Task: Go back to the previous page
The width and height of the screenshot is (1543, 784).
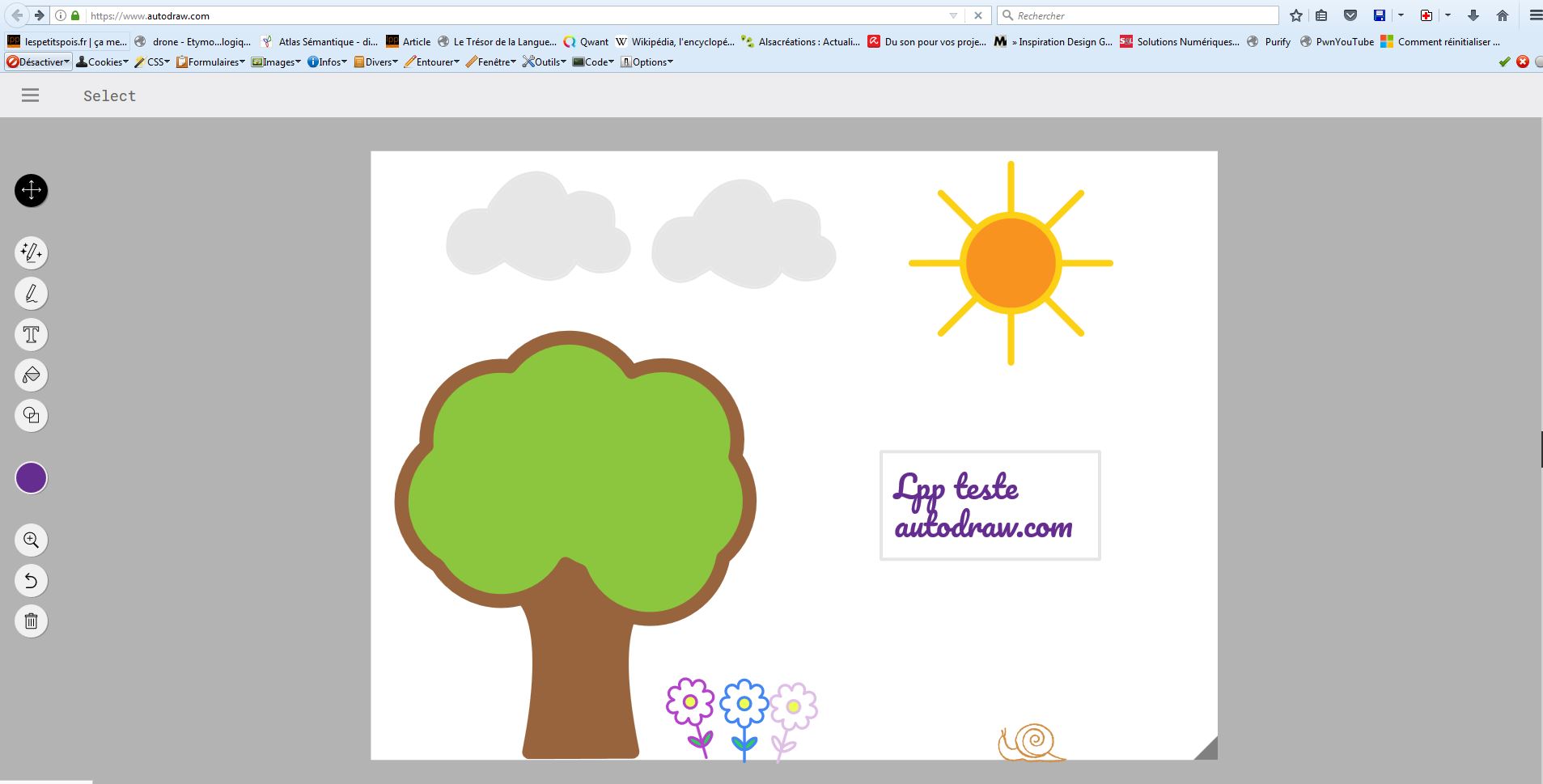Action: (x=17, y=15)
